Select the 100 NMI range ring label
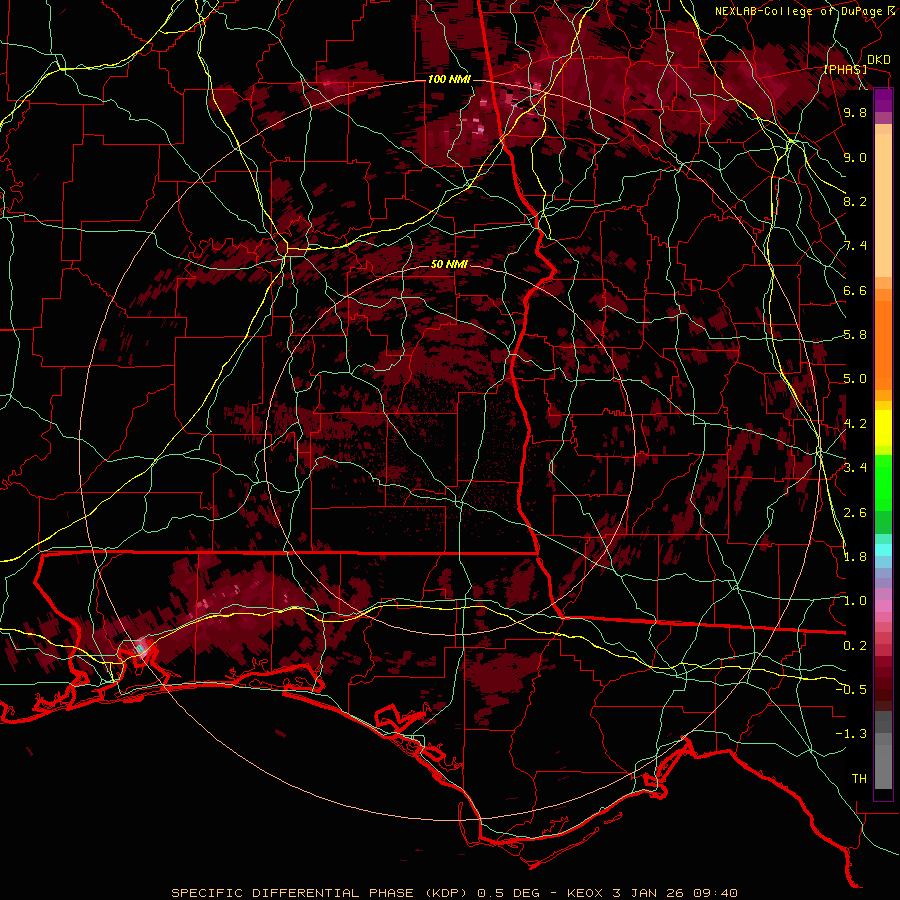The height and width of the screenshot is (900, 900). coord(449,79)
